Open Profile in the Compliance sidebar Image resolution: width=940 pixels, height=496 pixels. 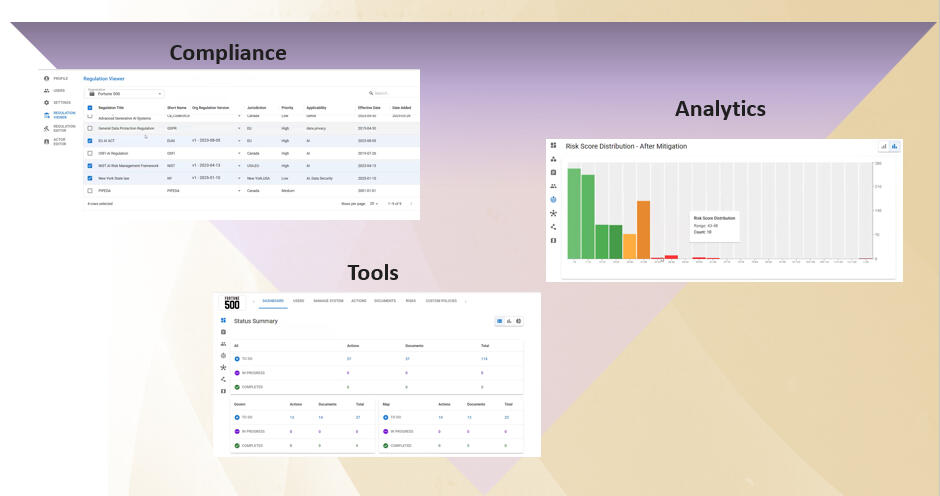[56, 79]
